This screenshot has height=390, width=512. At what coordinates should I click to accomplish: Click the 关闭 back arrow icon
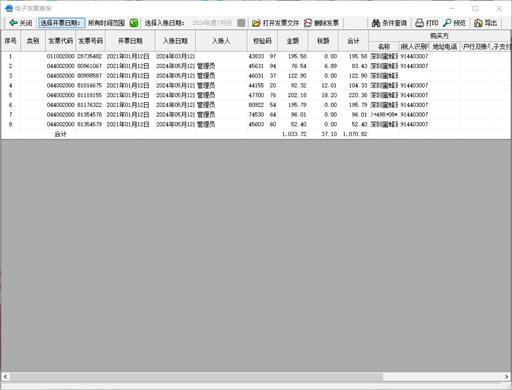pyautogui.click(x=13, y=23)
